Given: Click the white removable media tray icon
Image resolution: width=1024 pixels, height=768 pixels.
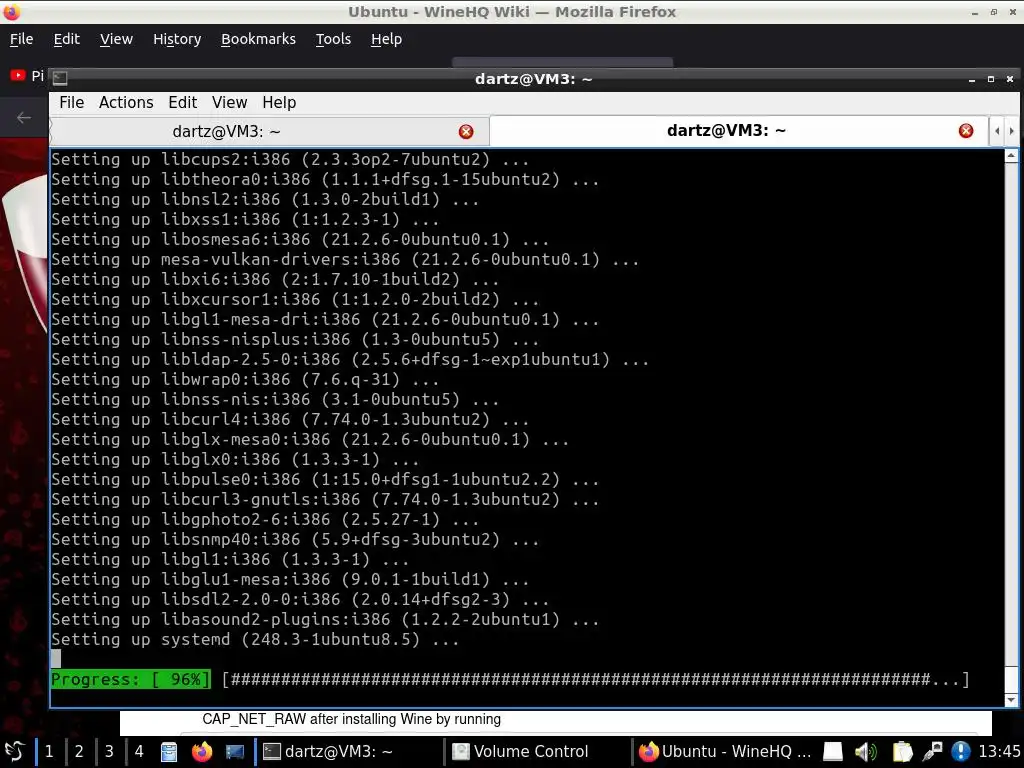Looking at the screenshot, I should point(833,752).
